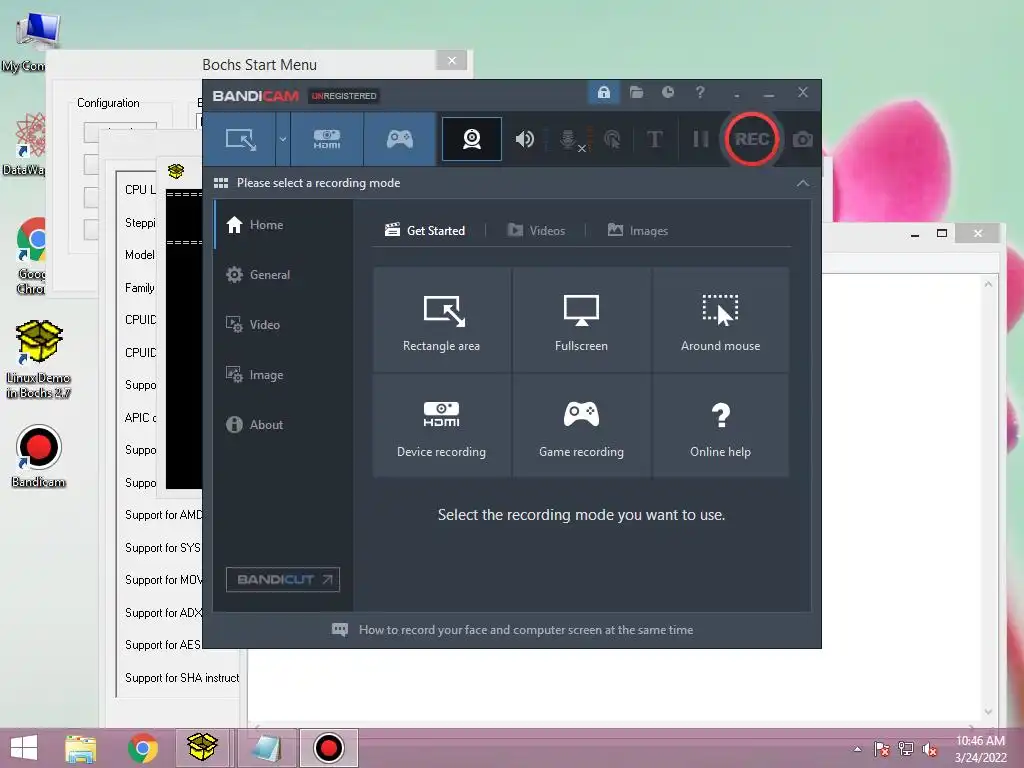This screenshot has width=1024, height=768.
Task: Open the Image settings section
Action: tap(284, 375)
